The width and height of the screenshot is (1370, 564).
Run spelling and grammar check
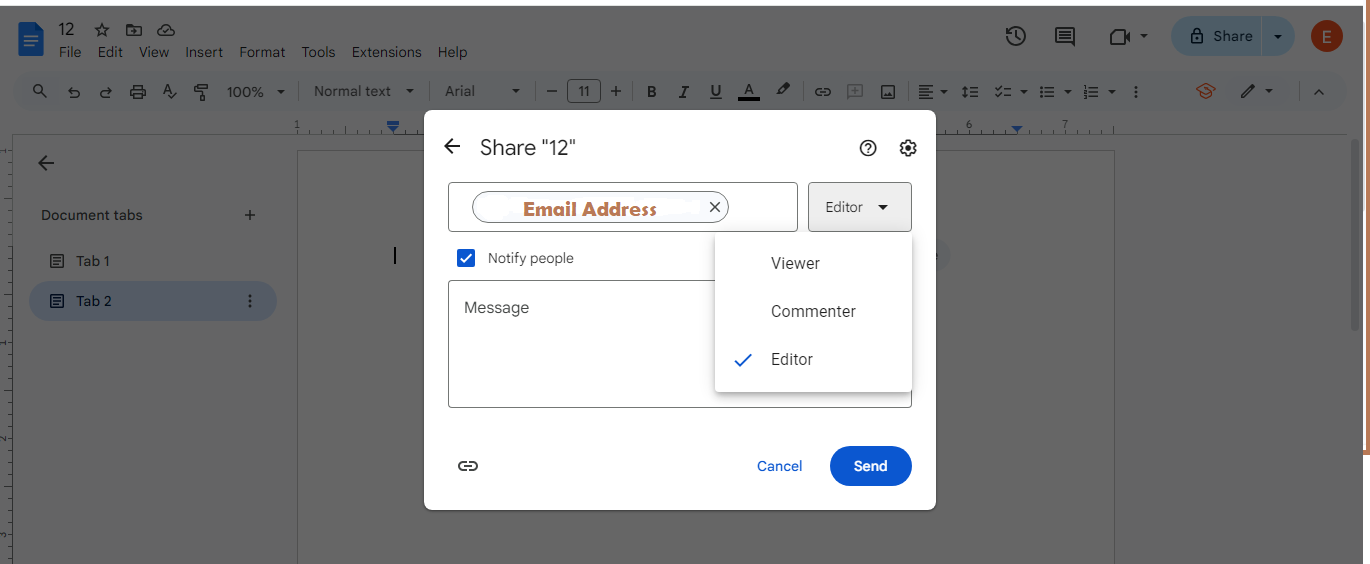(169, 92)
